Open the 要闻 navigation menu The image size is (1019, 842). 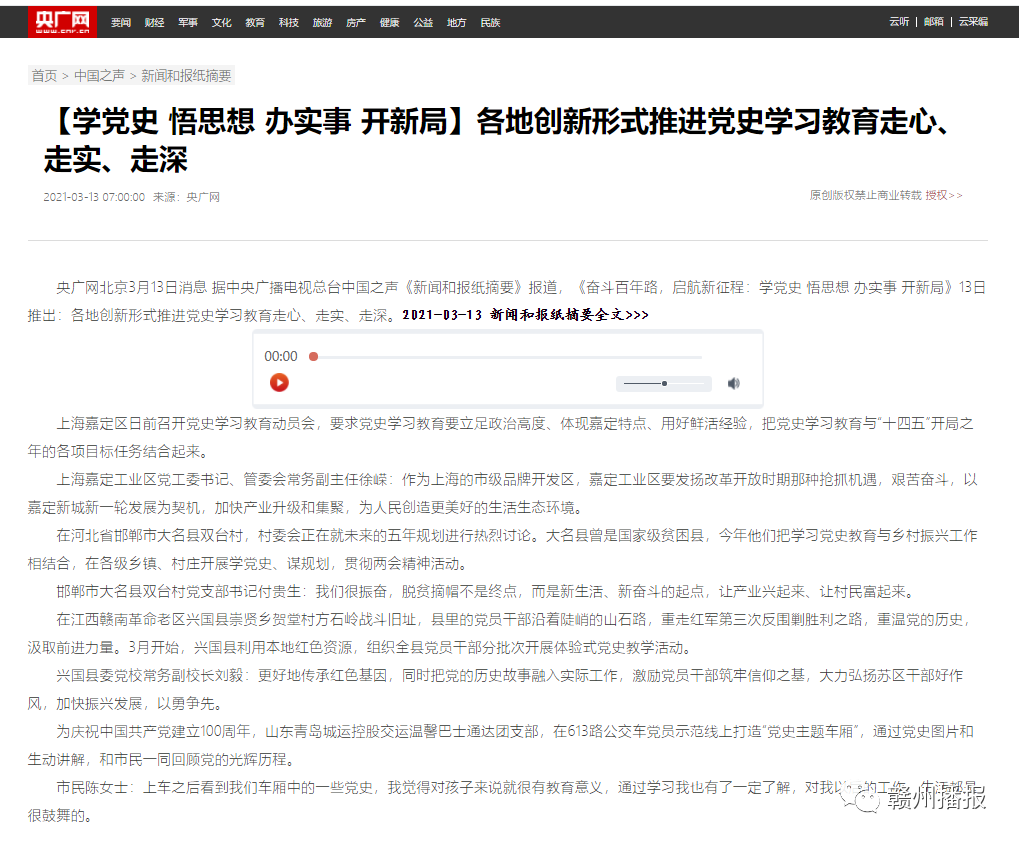[120, 22]
